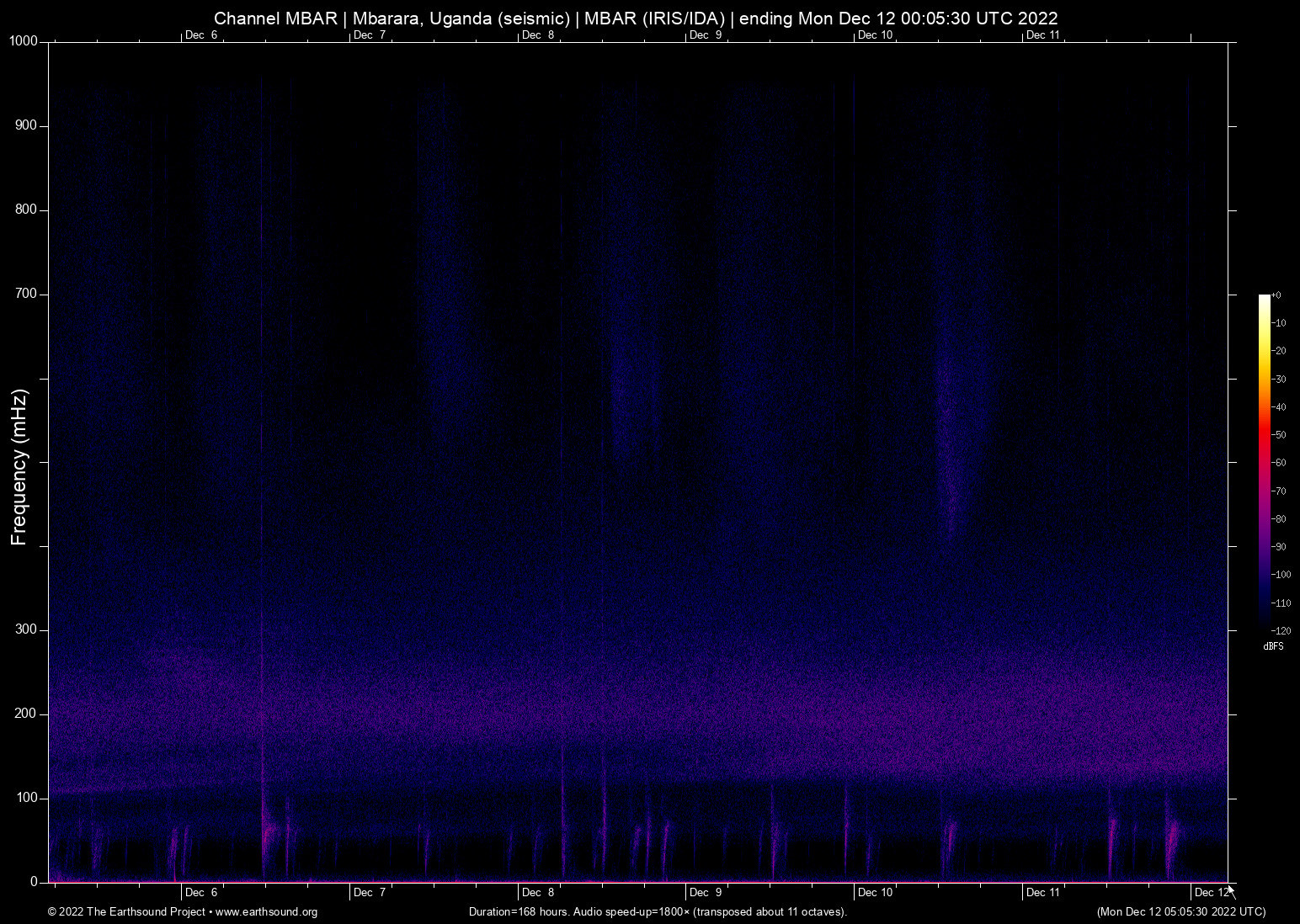Click the "+0" mark atop the color scale
Screen dimensions: 1300x924
[1276, 295]
